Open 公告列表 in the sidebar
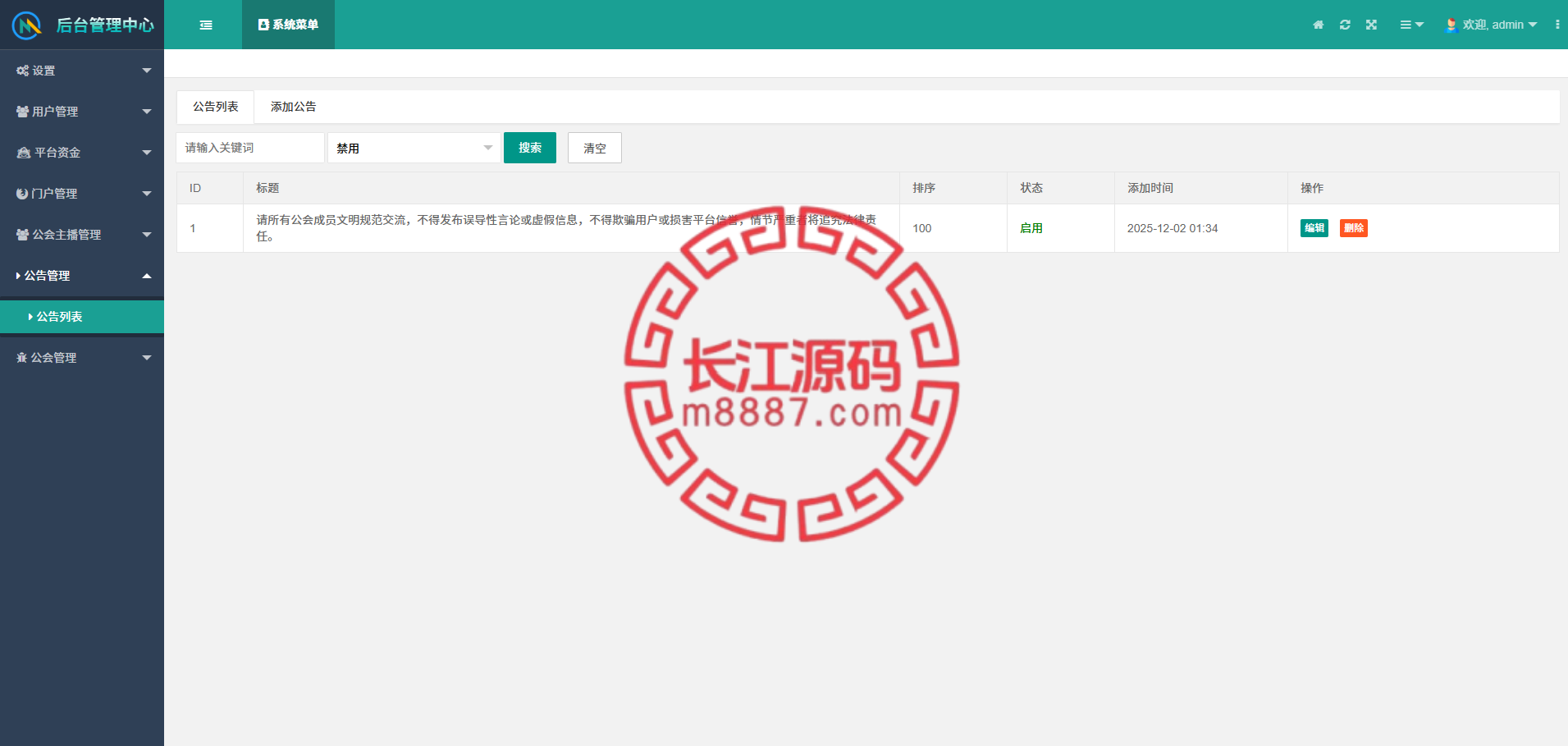 click(x=82, y=317)
